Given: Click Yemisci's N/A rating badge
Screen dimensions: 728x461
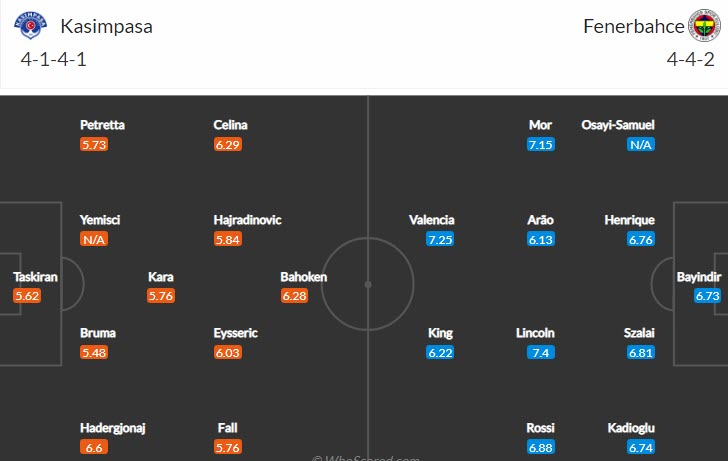Looking at the screenshot, I should tap(94, 239).
